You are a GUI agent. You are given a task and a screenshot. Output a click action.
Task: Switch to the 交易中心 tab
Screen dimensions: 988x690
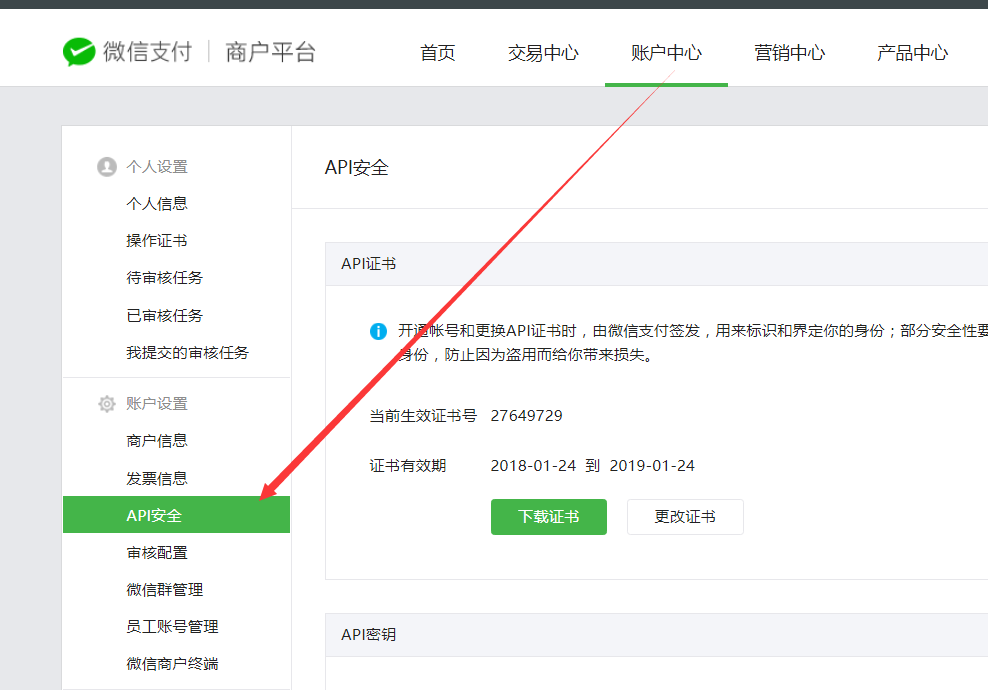[543, 53]
